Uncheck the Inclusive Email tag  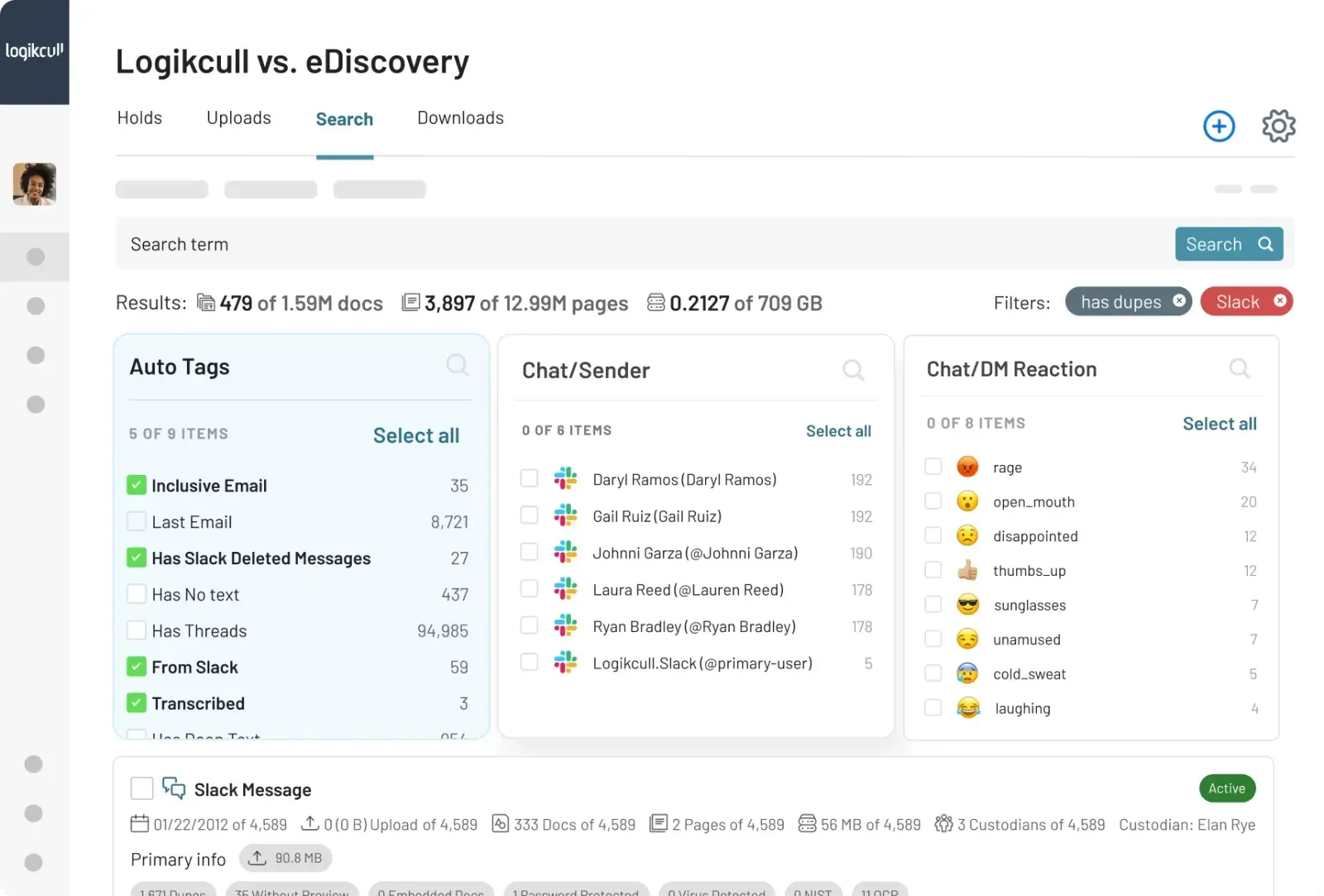137,486
